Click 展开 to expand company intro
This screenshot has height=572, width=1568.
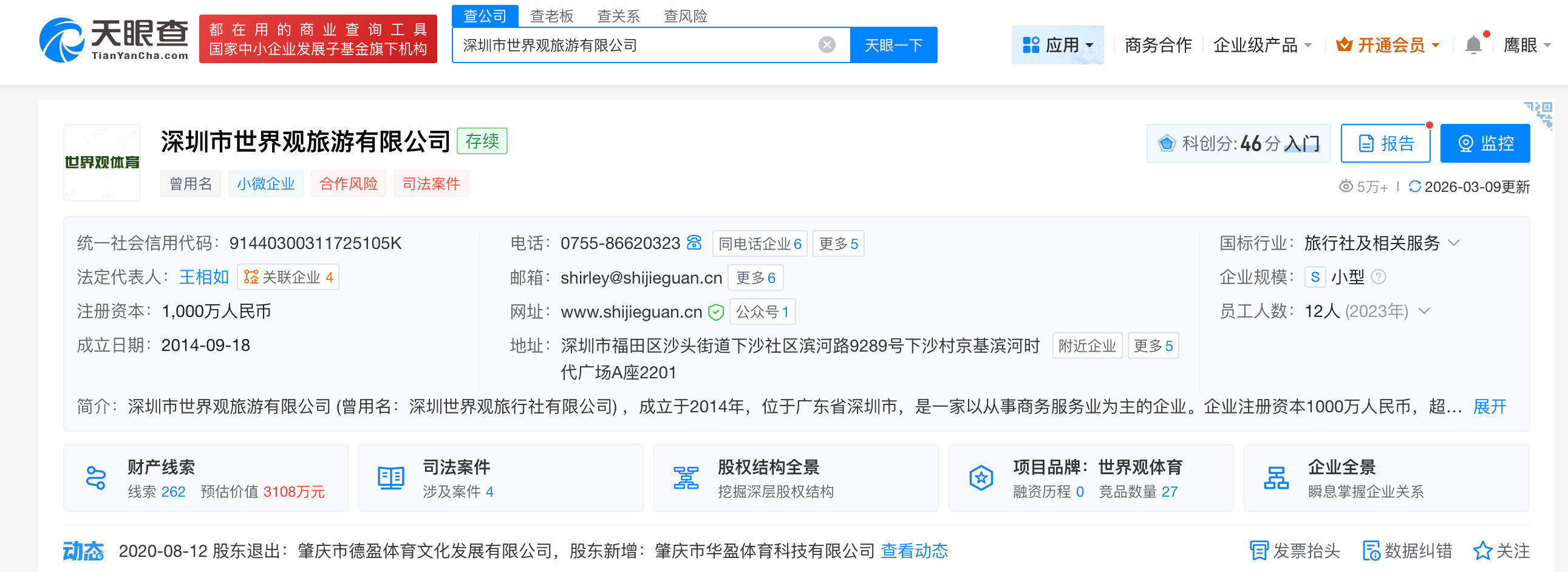(1489, 406)
